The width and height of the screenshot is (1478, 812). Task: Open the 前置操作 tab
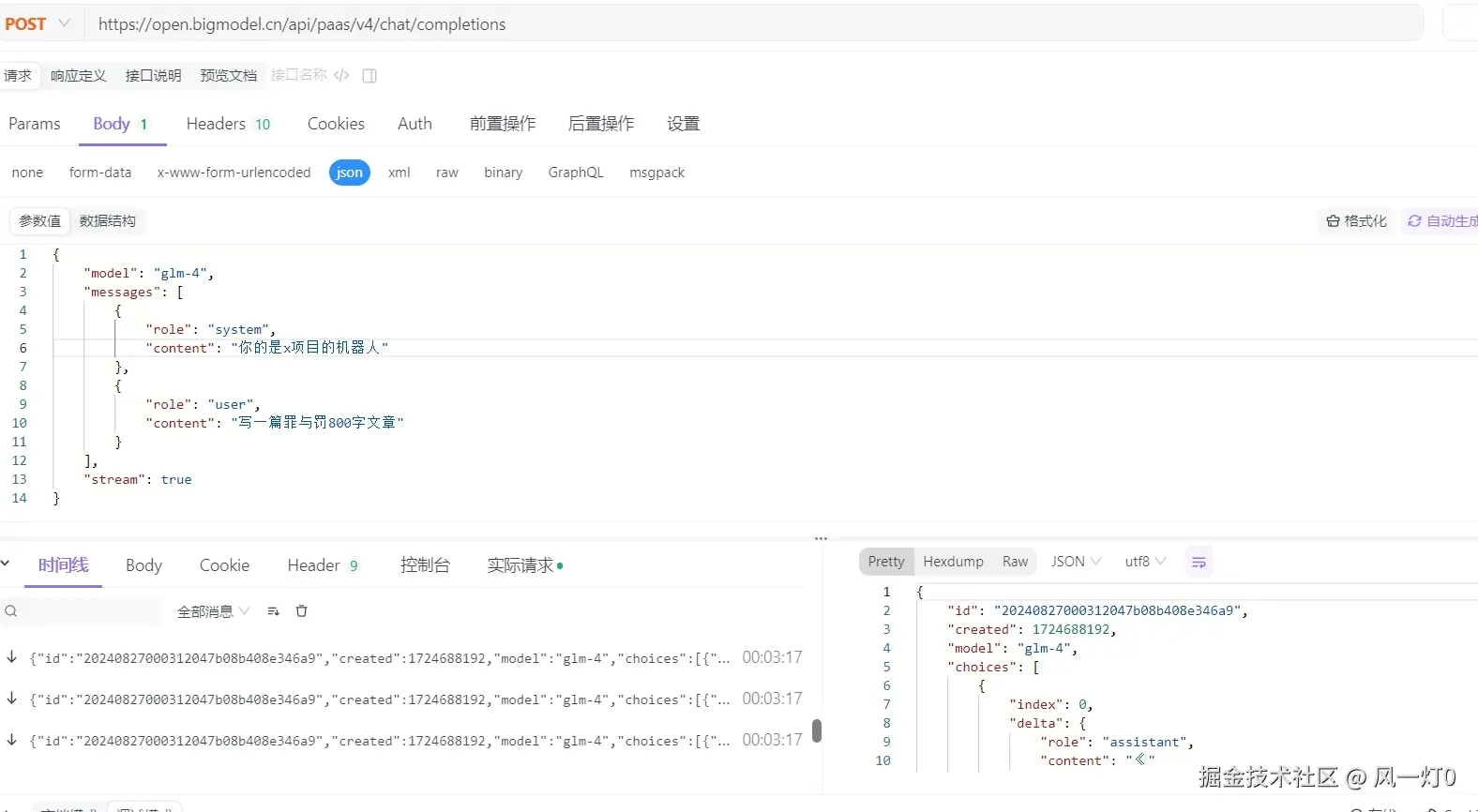click(503, 124)
